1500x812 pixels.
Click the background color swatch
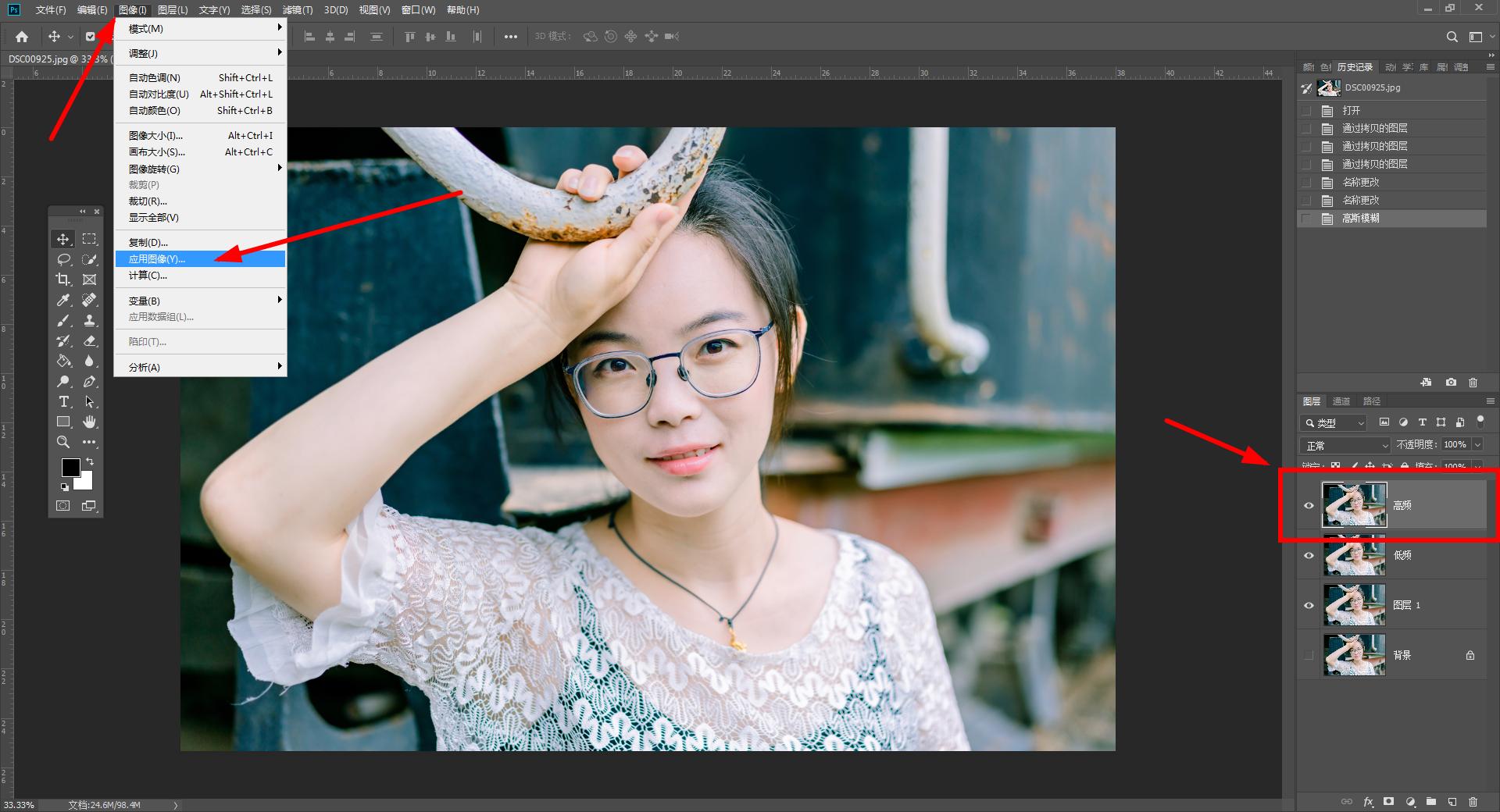click(x=84, y=483)
